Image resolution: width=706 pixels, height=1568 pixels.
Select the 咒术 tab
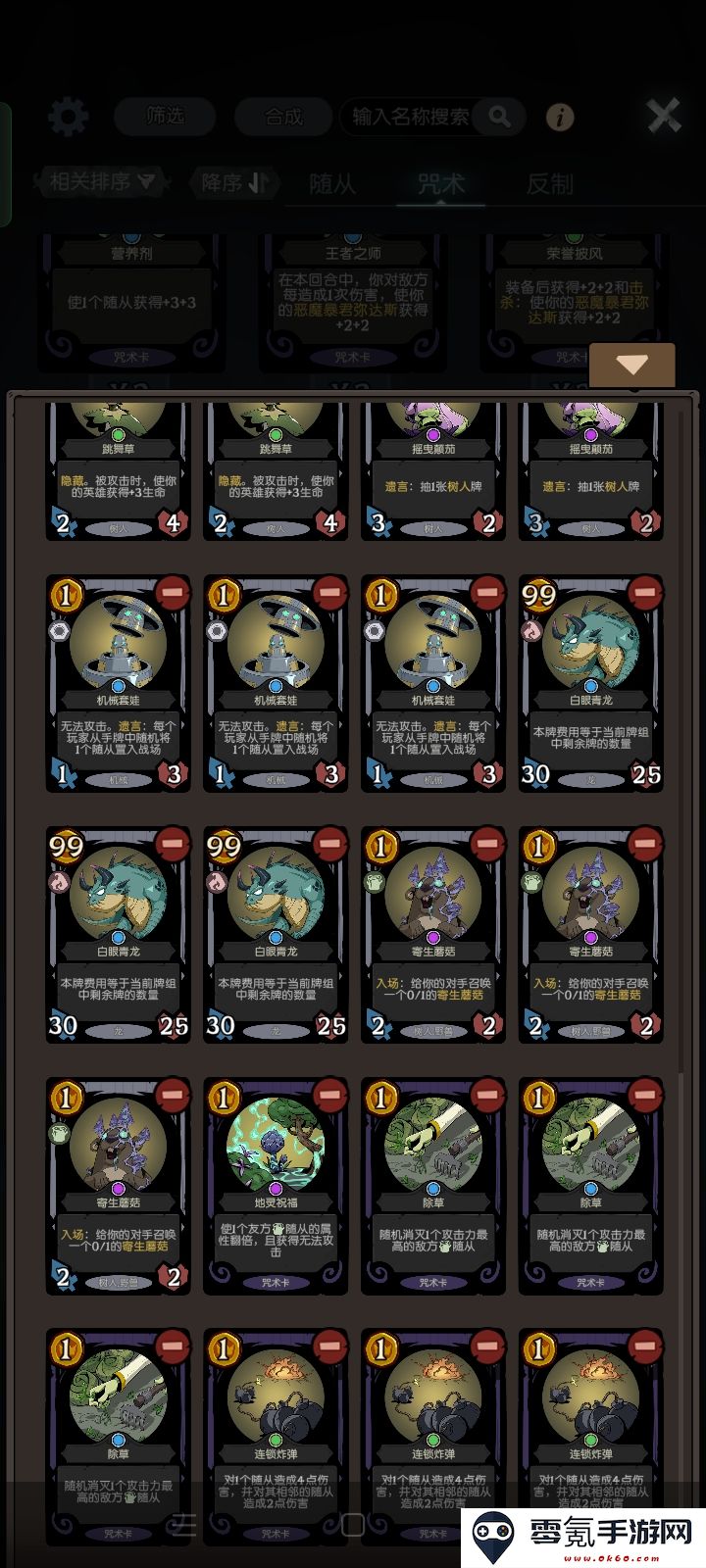coord(441,183)
